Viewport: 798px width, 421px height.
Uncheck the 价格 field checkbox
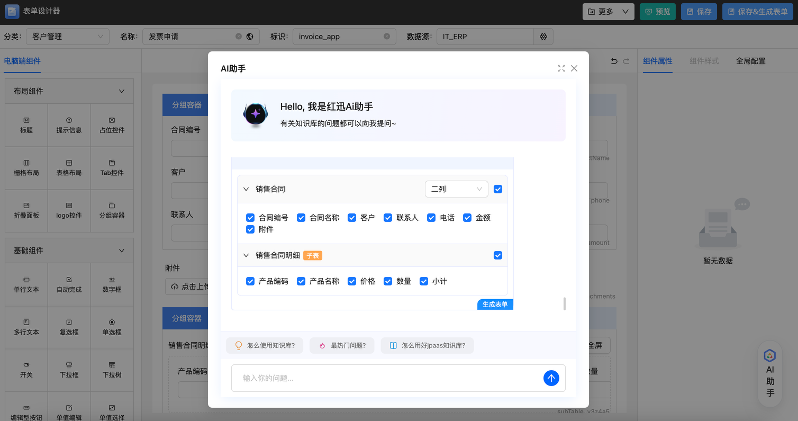click(x=352, y=281)
